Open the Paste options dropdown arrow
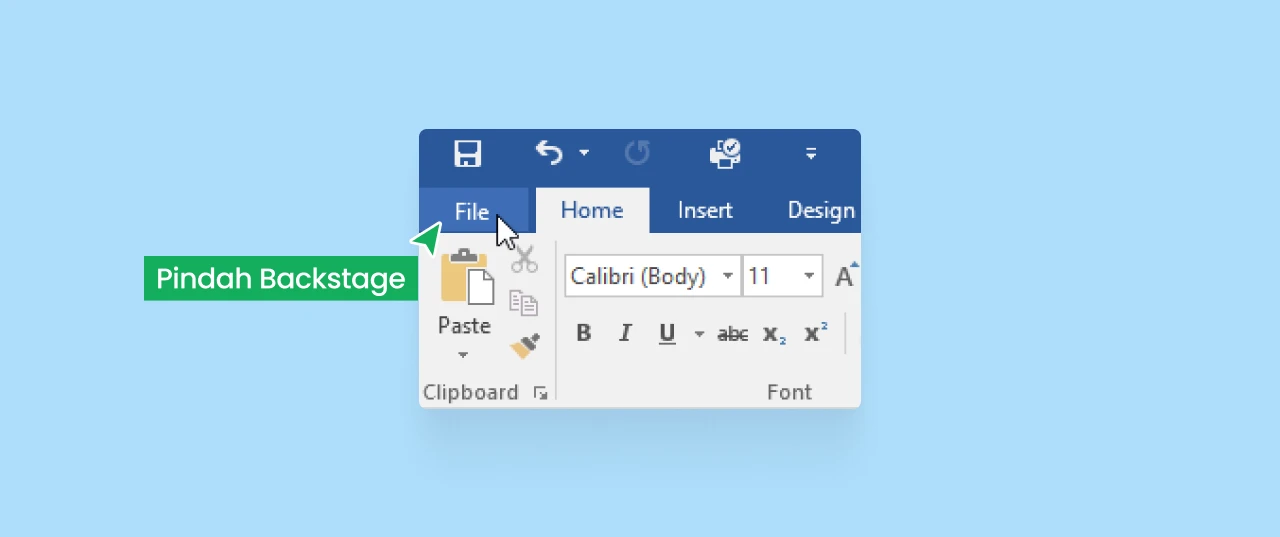 click(x=463, y=354)
